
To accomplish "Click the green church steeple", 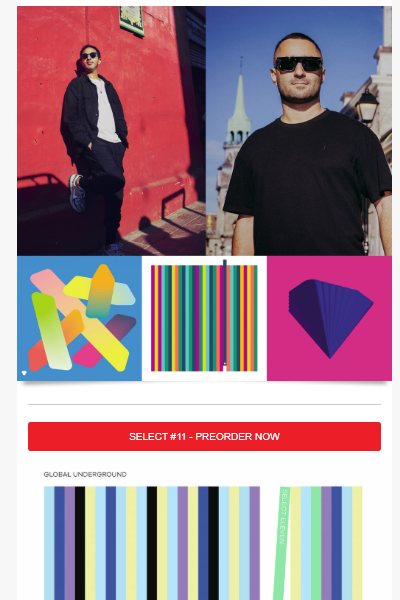I will [240, 106].
